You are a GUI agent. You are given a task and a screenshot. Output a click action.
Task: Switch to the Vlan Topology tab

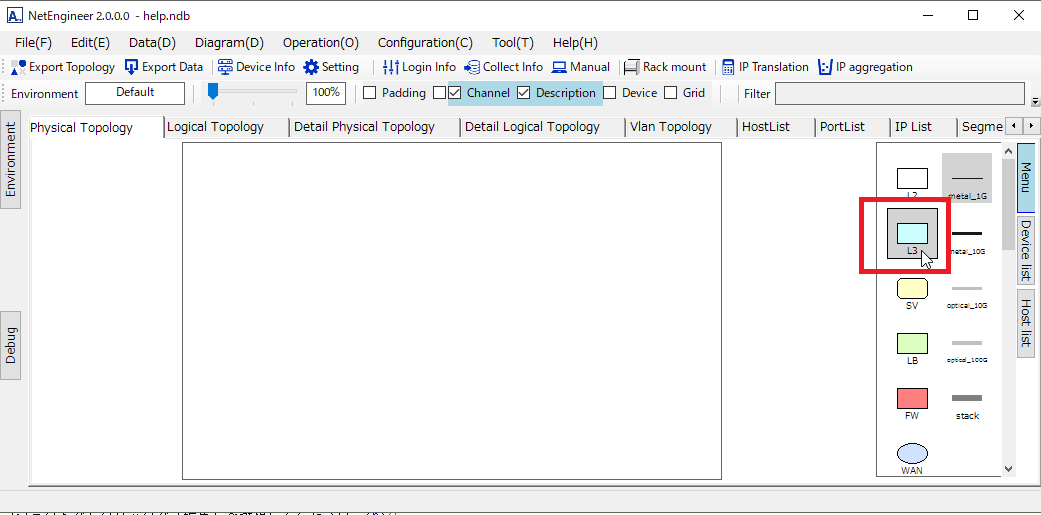coord(670,127)
